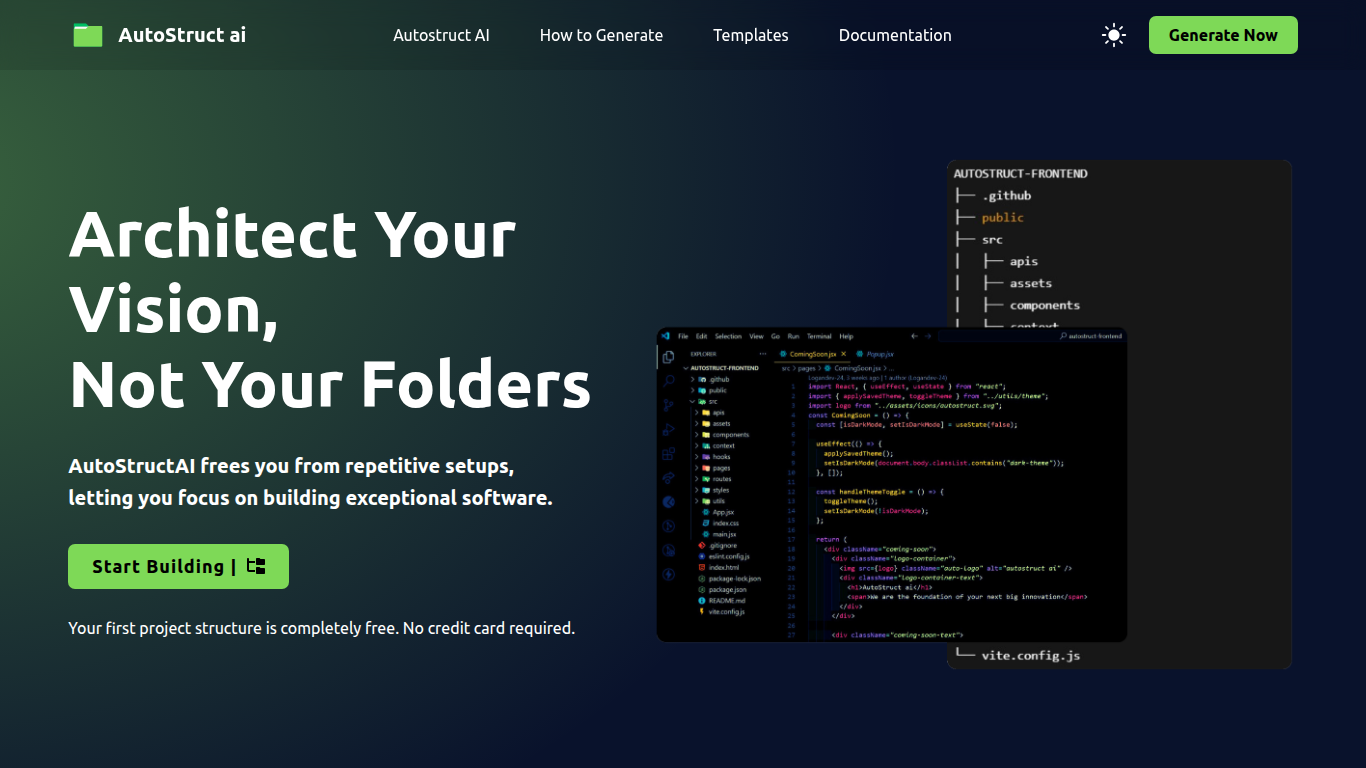Click the Run and Debug icon

pos(669,430)
